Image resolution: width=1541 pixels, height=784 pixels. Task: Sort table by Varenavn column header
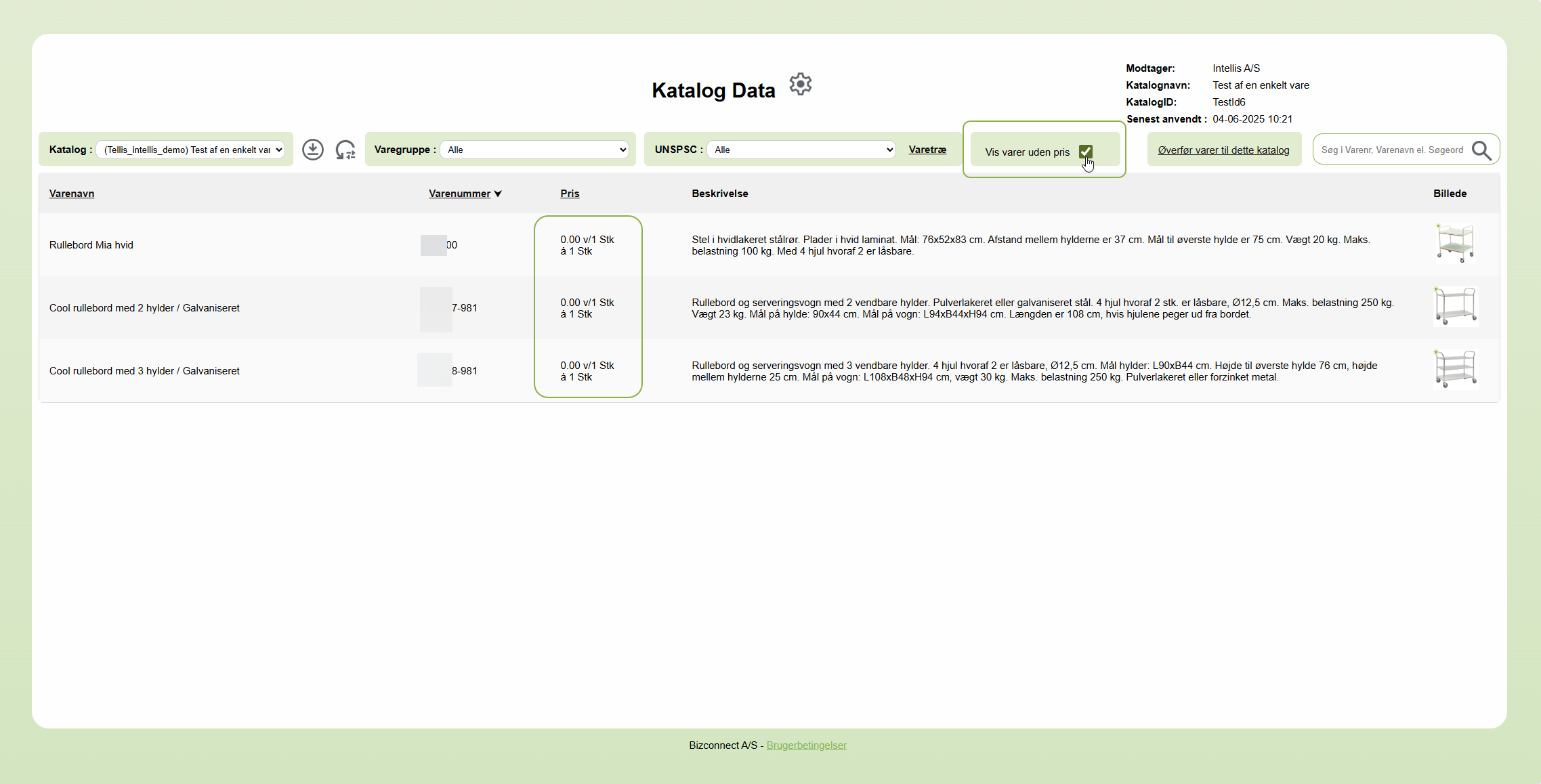(x=72, y=194)
